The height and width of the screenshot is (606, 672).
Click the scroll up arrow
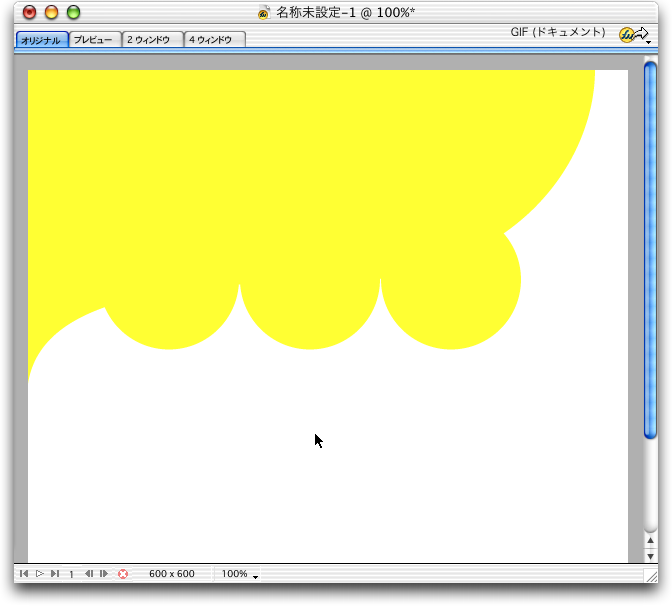point(650,540)
